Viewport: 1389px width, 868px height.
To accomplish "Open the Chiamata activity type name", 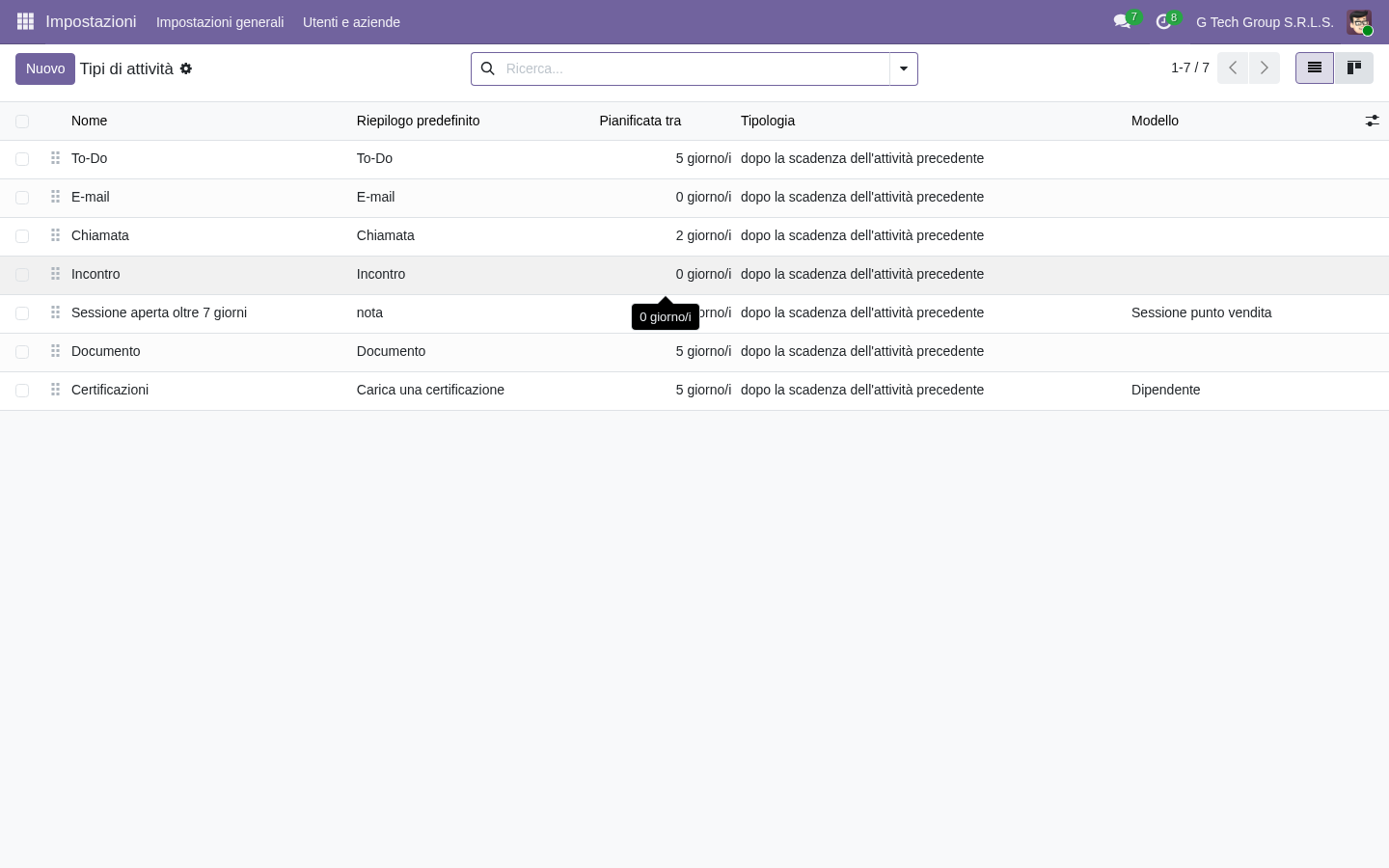I will [100, 235].
